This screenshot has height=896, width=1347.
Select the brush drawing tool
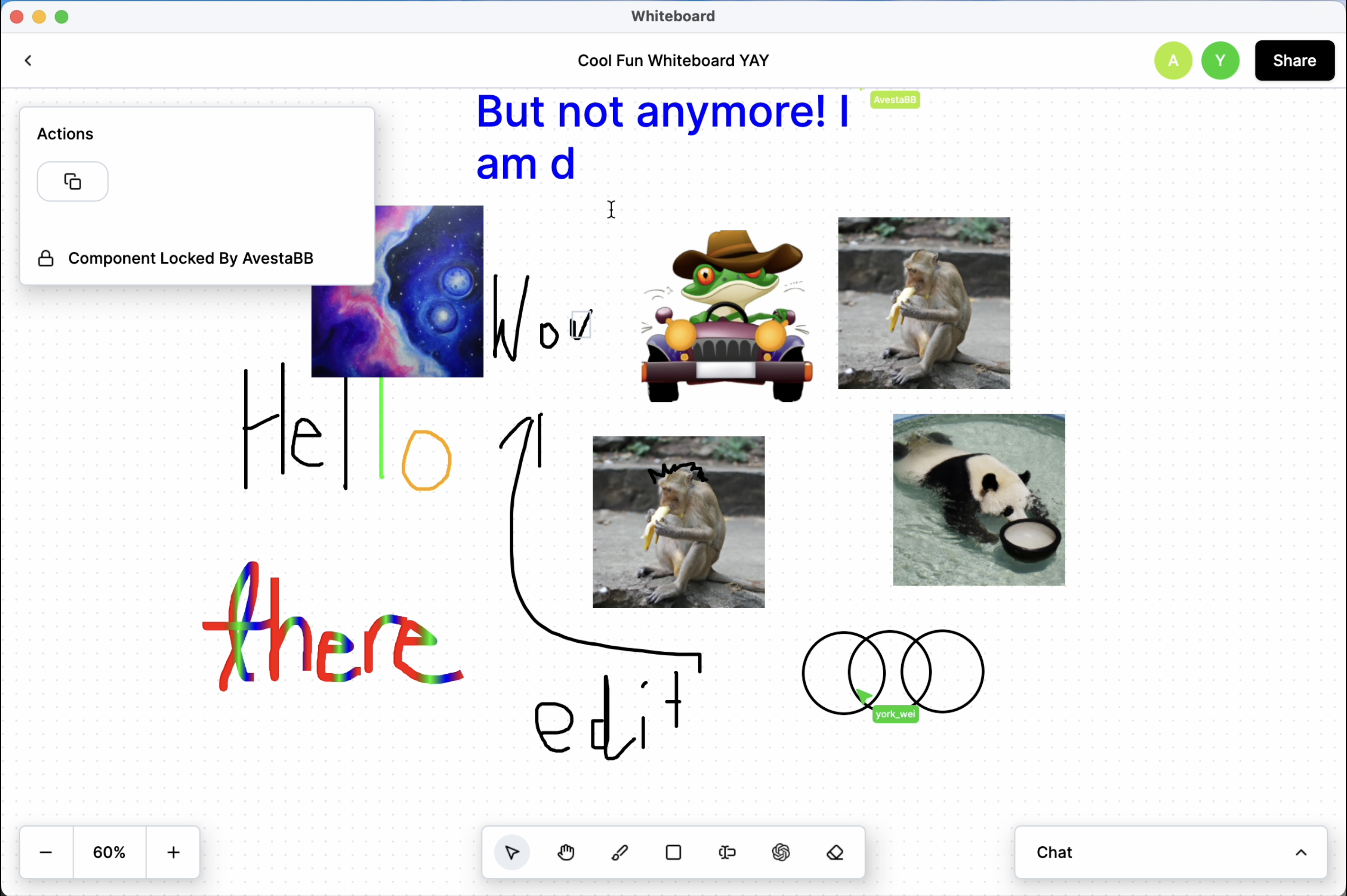point(619,852)
